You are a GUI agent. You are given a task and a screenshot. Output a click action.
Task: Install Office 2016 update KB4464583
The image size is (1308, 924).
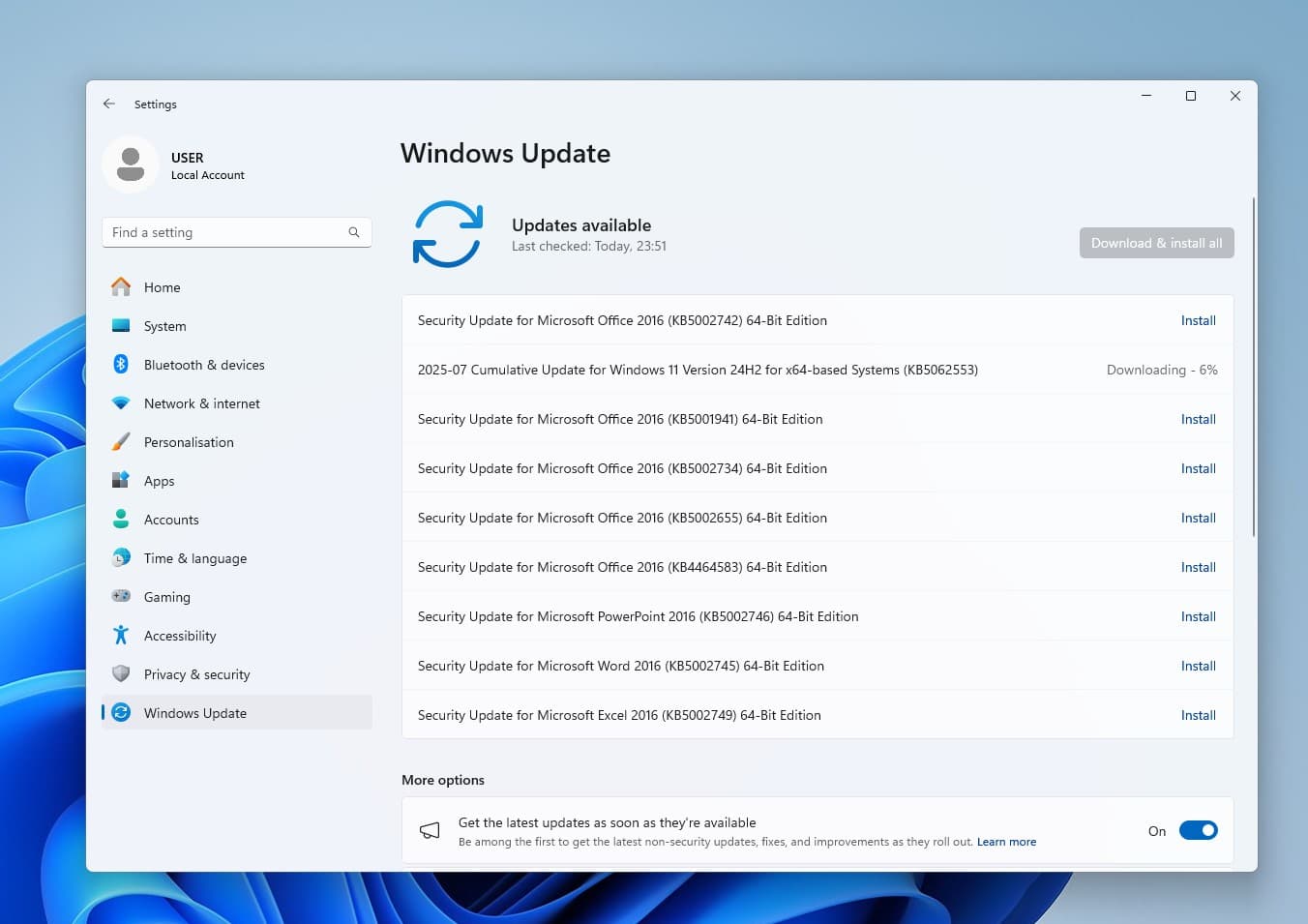1198,567
